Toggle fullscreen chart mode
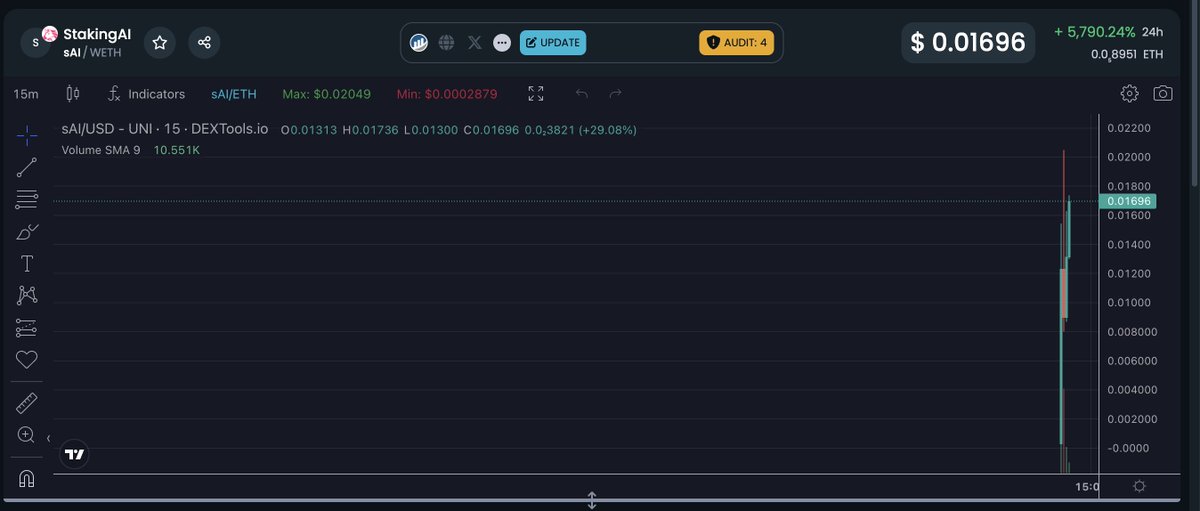The width and height of the screenshot is (1200, 511). click(x=536, y=94)
